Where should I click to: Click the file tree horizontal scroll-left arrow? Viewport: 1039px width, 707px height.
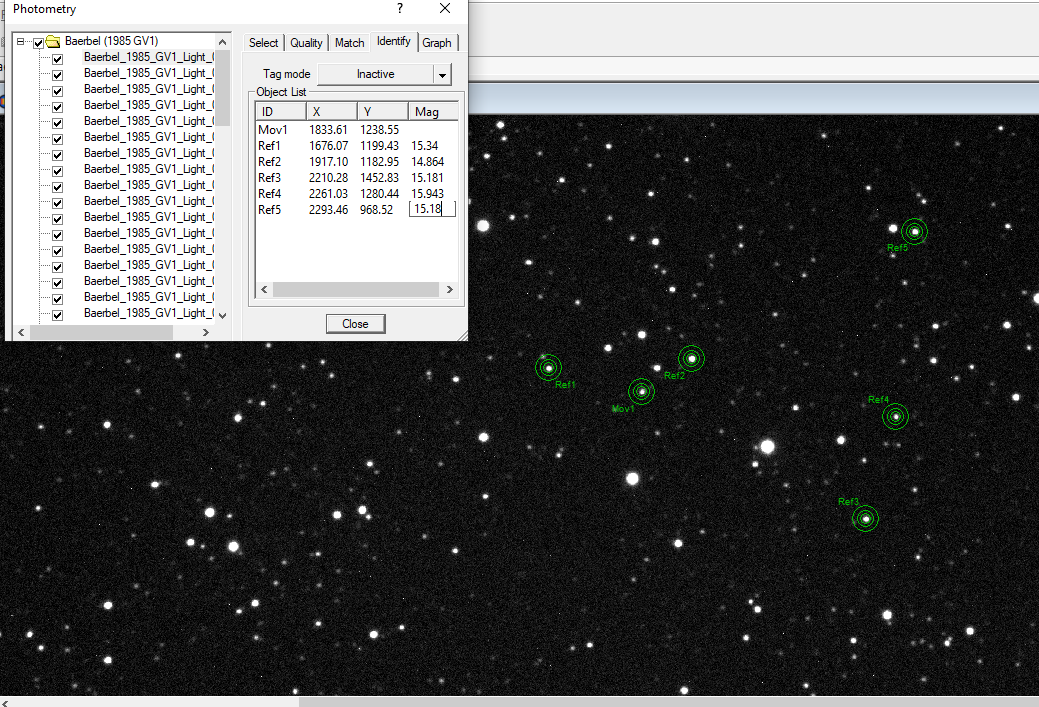point(21,332)
